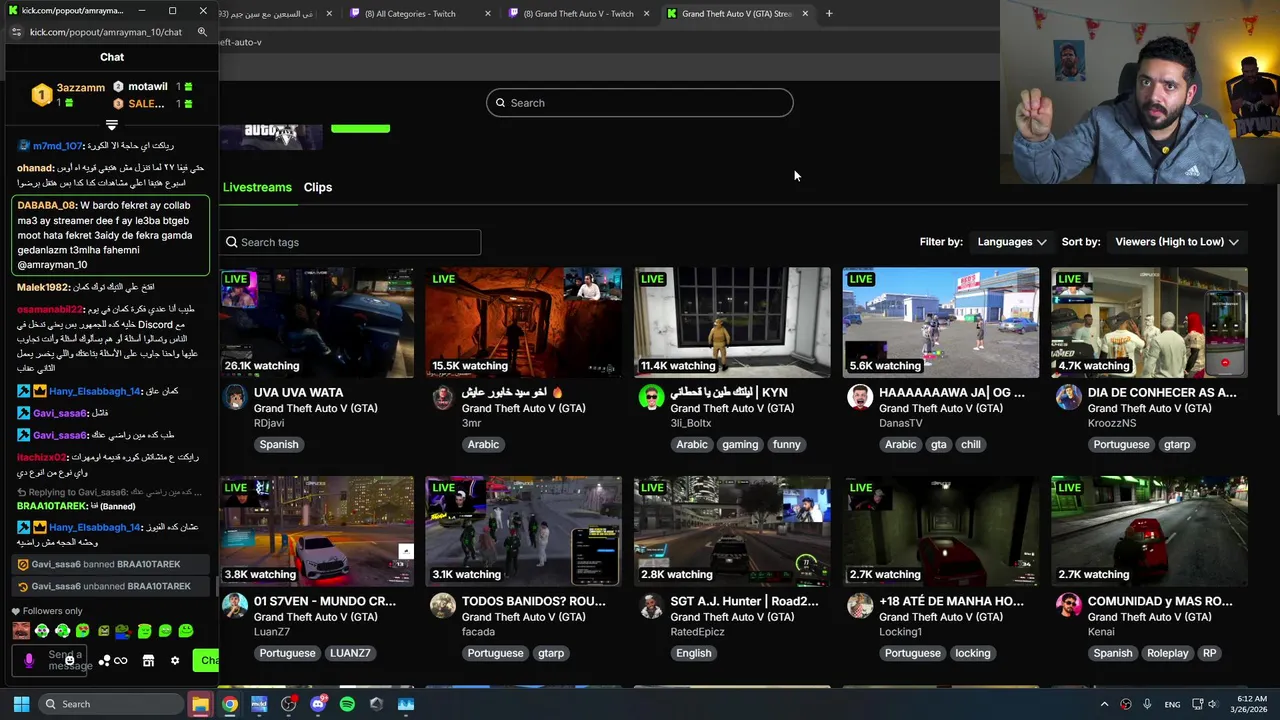Switch to the Clips tab
1280x720 pixels.
(318, 187)
